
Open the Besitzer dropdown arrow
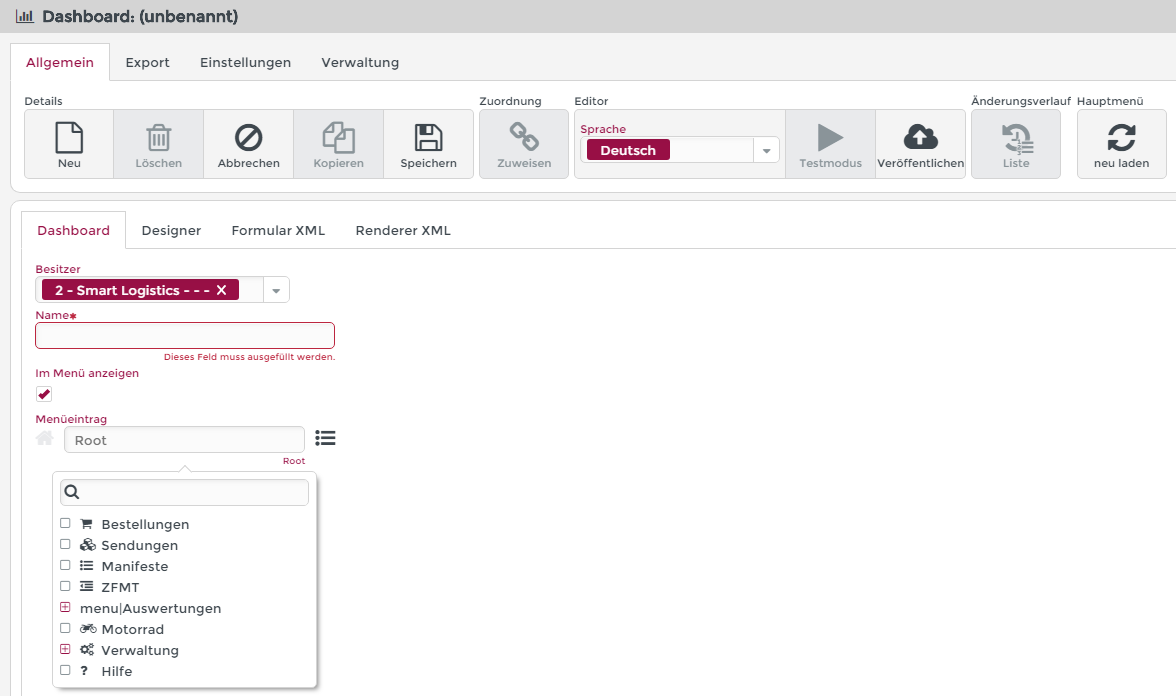click(276, 290)
